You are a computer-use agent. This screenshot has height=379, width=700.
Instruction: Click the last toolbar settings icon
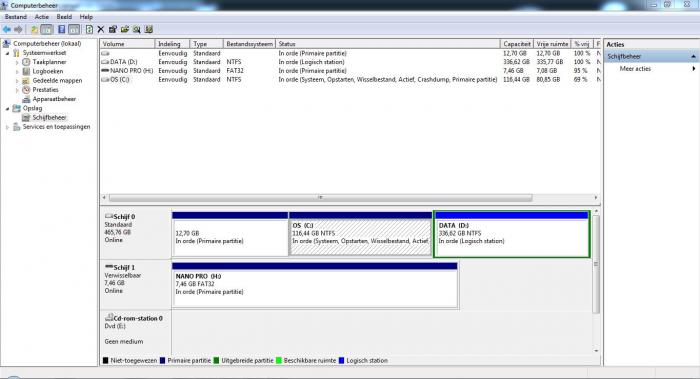pyautogui.click(x=149, y=29)
